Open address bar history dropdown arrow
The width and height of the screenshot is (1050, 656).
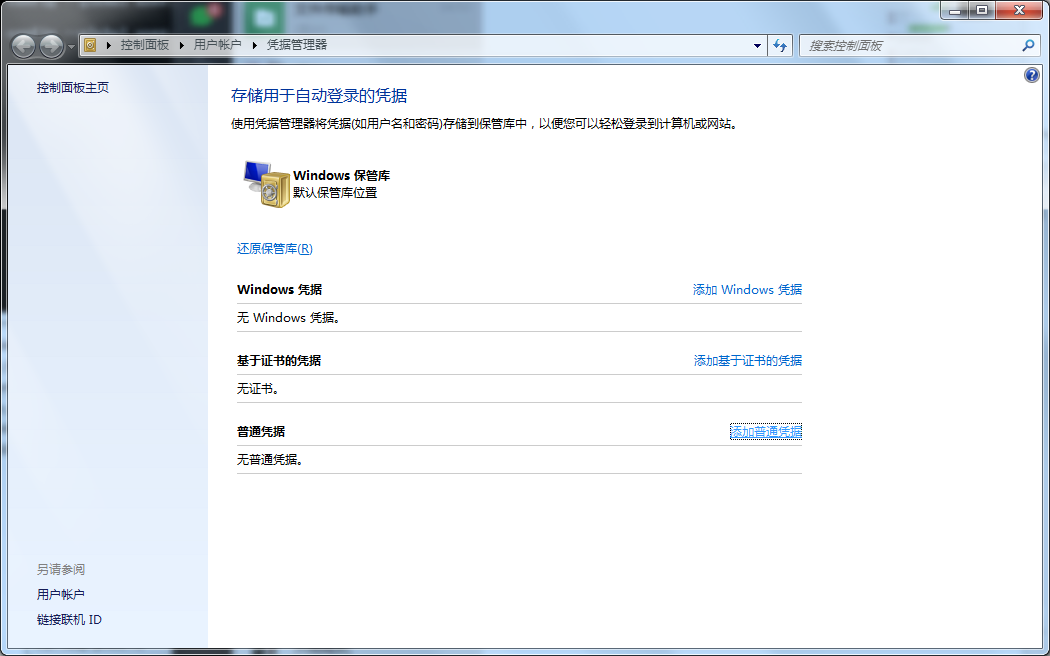[757, 46]
